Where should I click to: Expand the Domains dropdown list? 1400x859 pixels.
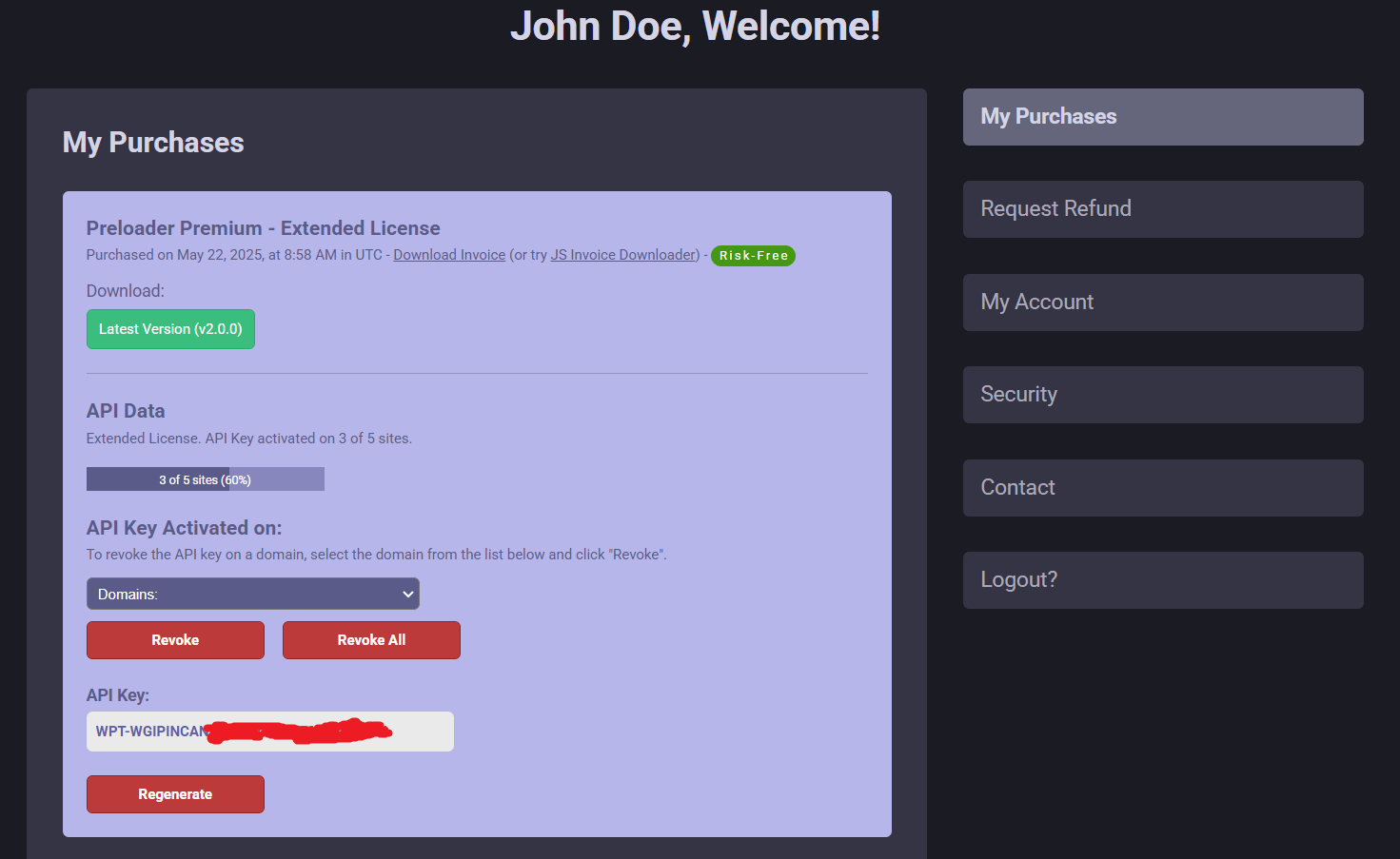252,594
